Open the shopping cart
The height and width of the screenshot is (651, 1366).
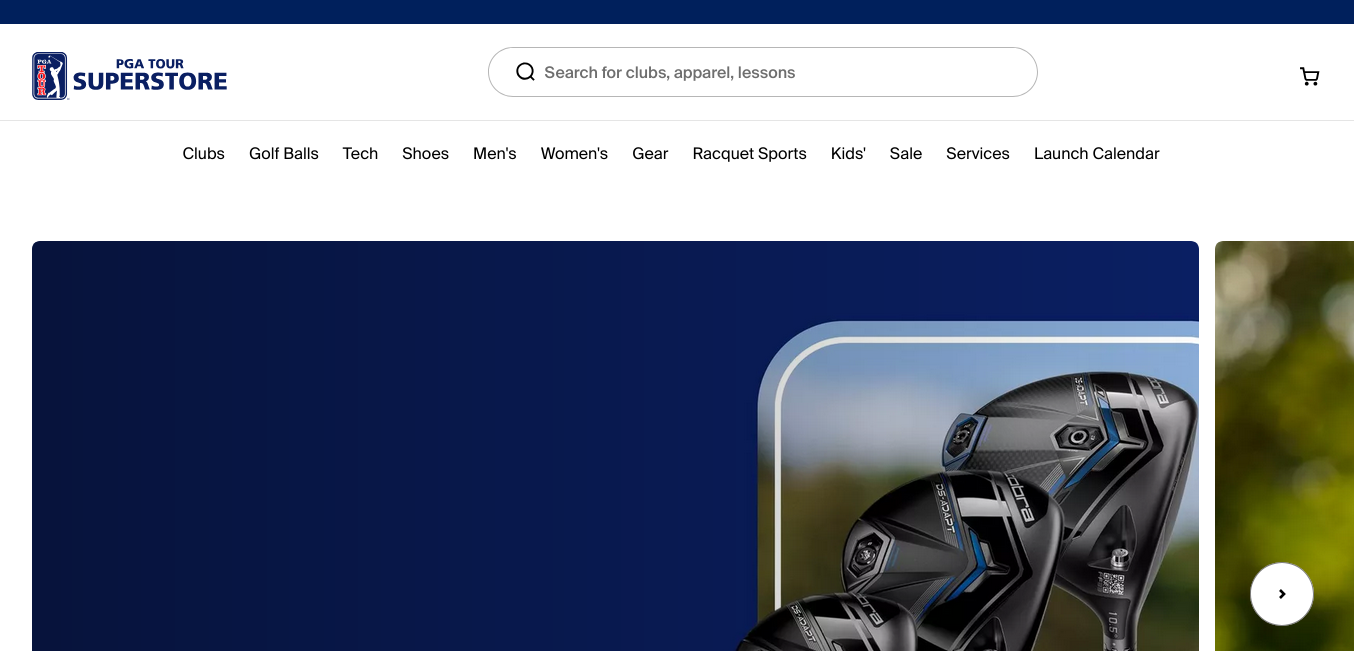(1309, 76)
